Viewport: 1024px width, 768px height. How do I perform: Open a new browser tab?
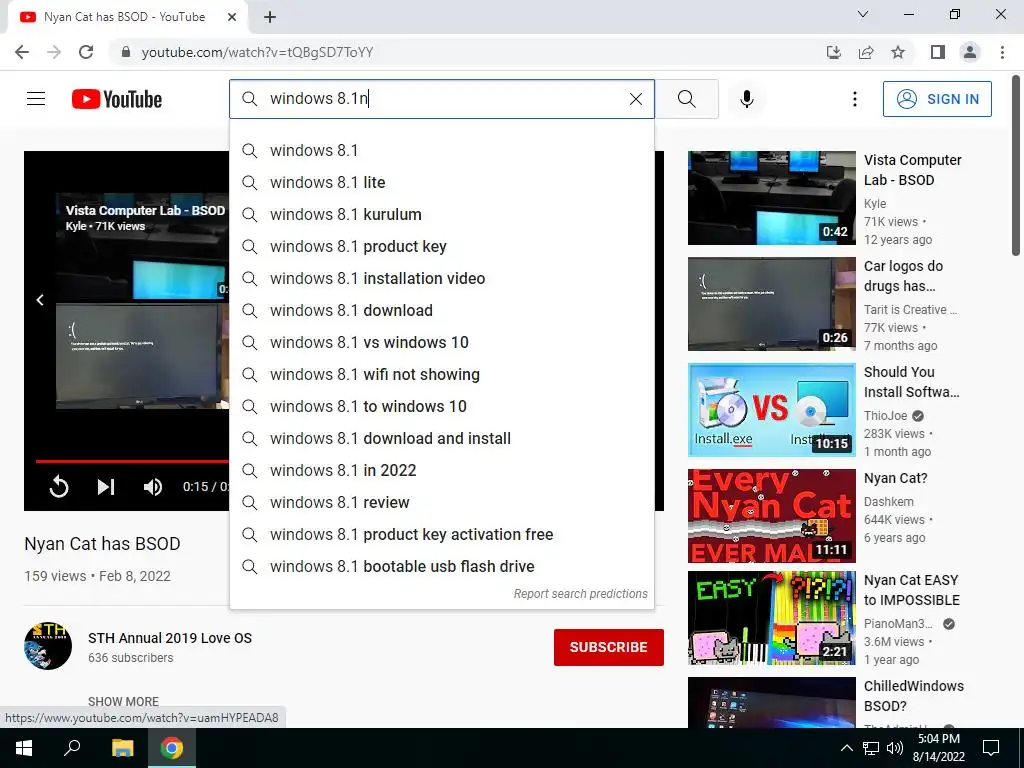click(x=270, y=17)
